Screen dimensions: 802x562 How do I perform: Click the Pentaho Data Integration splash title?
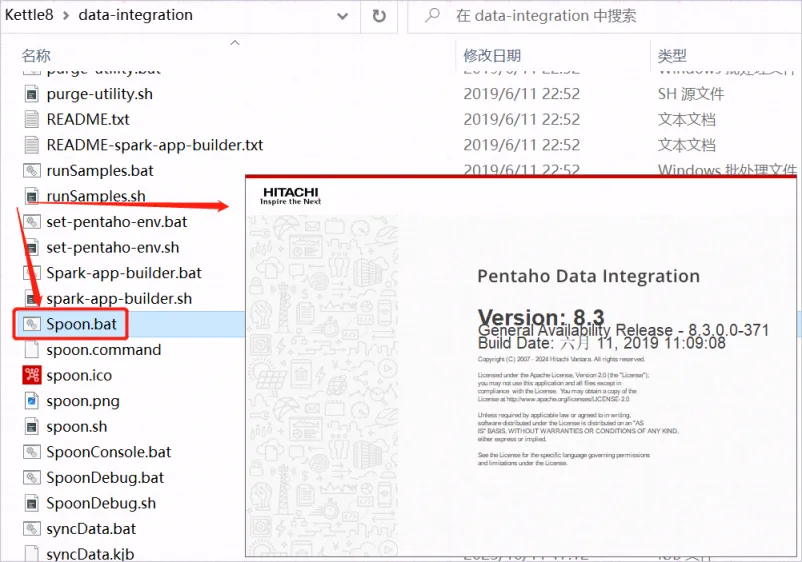(x=589, y=276)
